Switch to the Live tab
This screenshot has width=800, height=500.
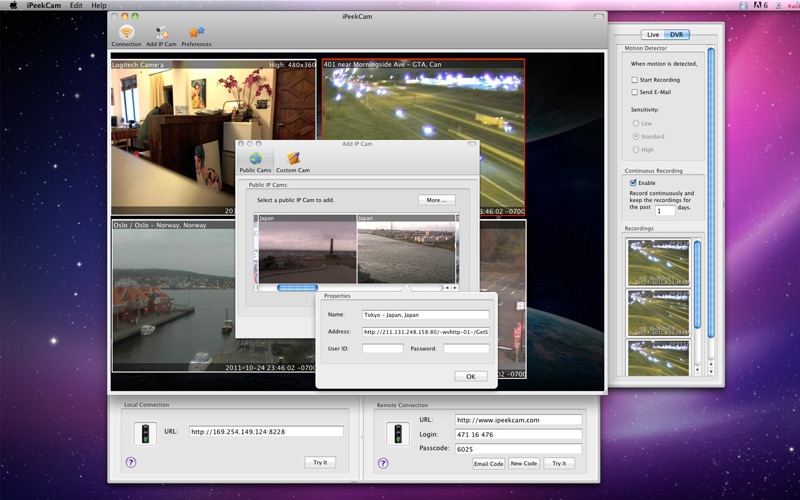pos(653,35)
